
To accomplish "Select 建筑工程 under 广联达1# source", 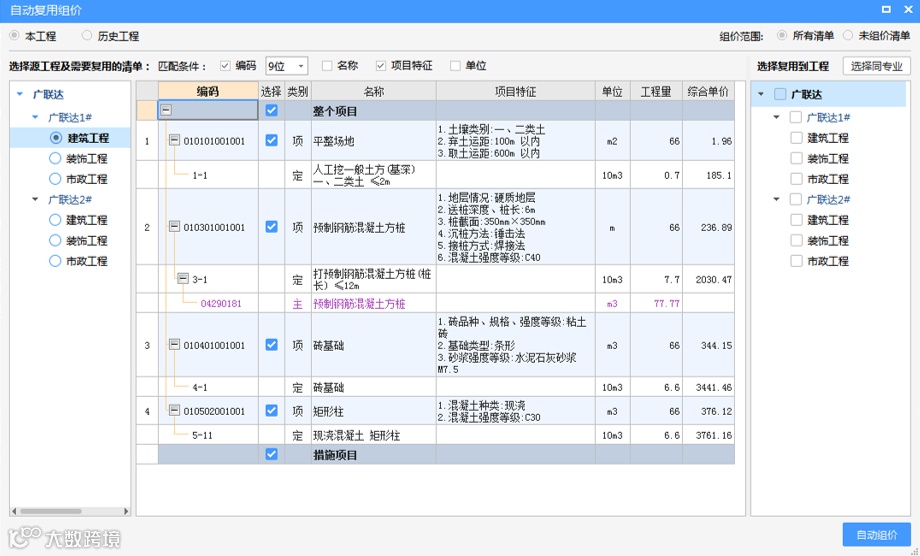I will 55,138.
